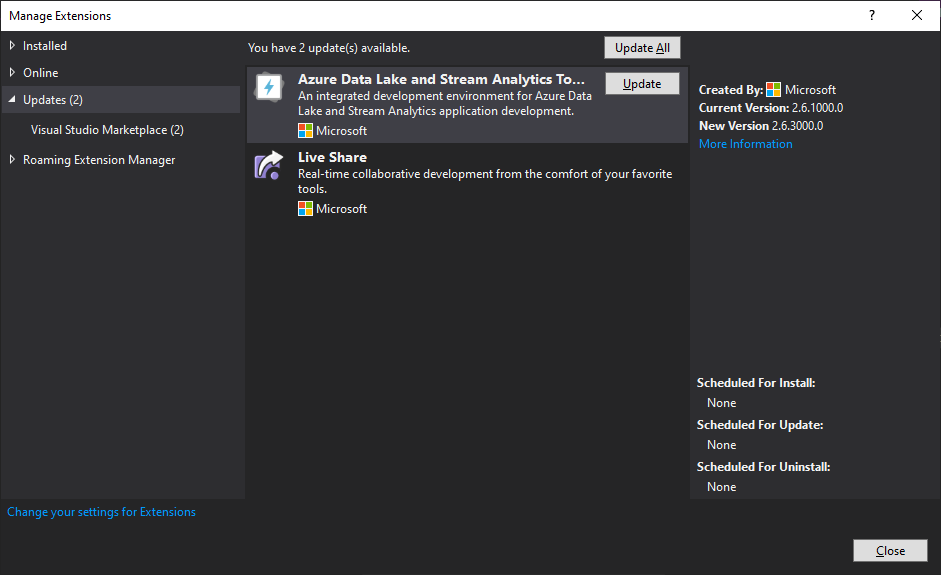The height and width of the screenshot is (575, 941).
Task: Click New Version 2.6.3000.0 text
Action: pos(760,126)
